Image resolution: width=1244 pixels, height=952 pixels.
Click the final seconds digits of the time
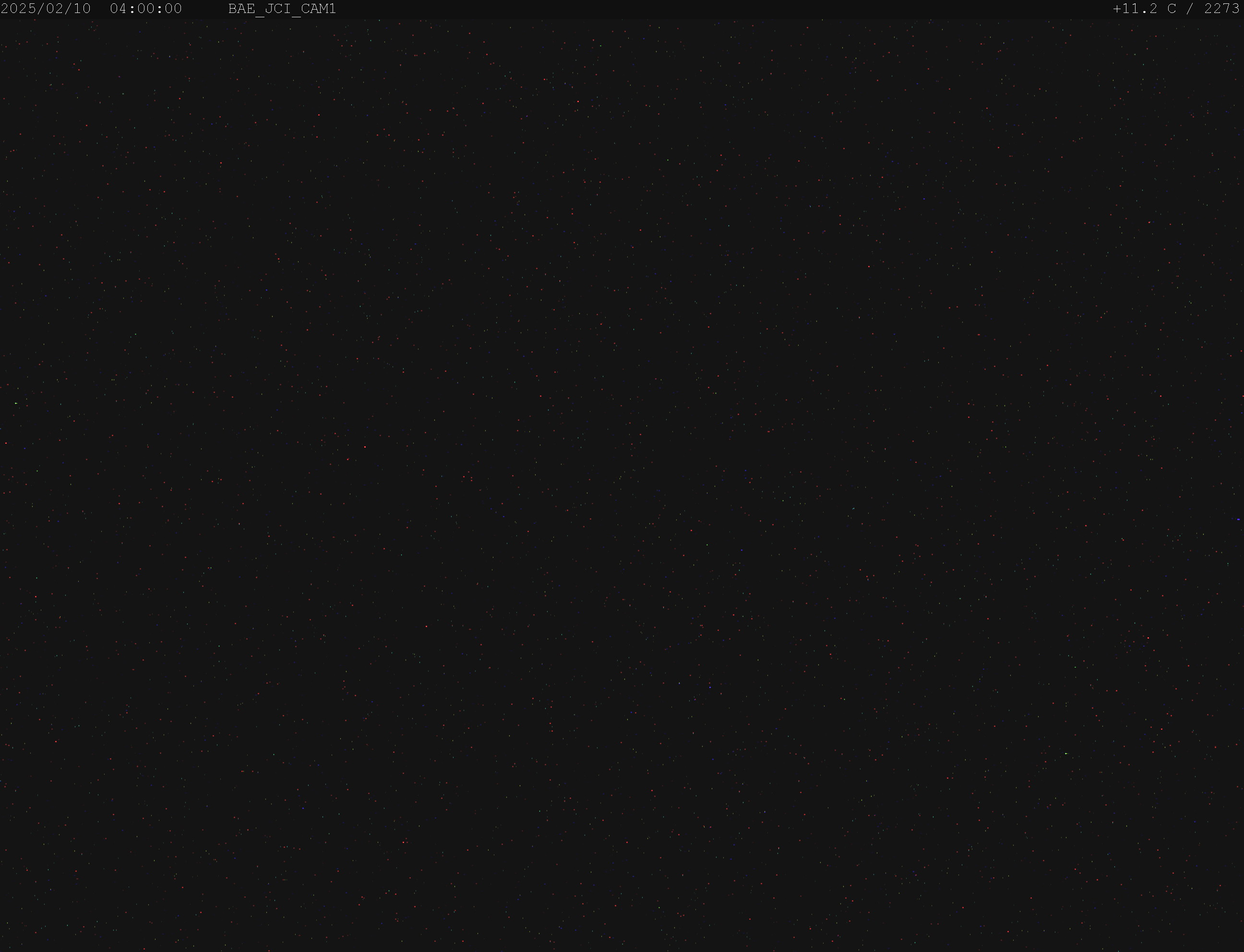[173, 9]
